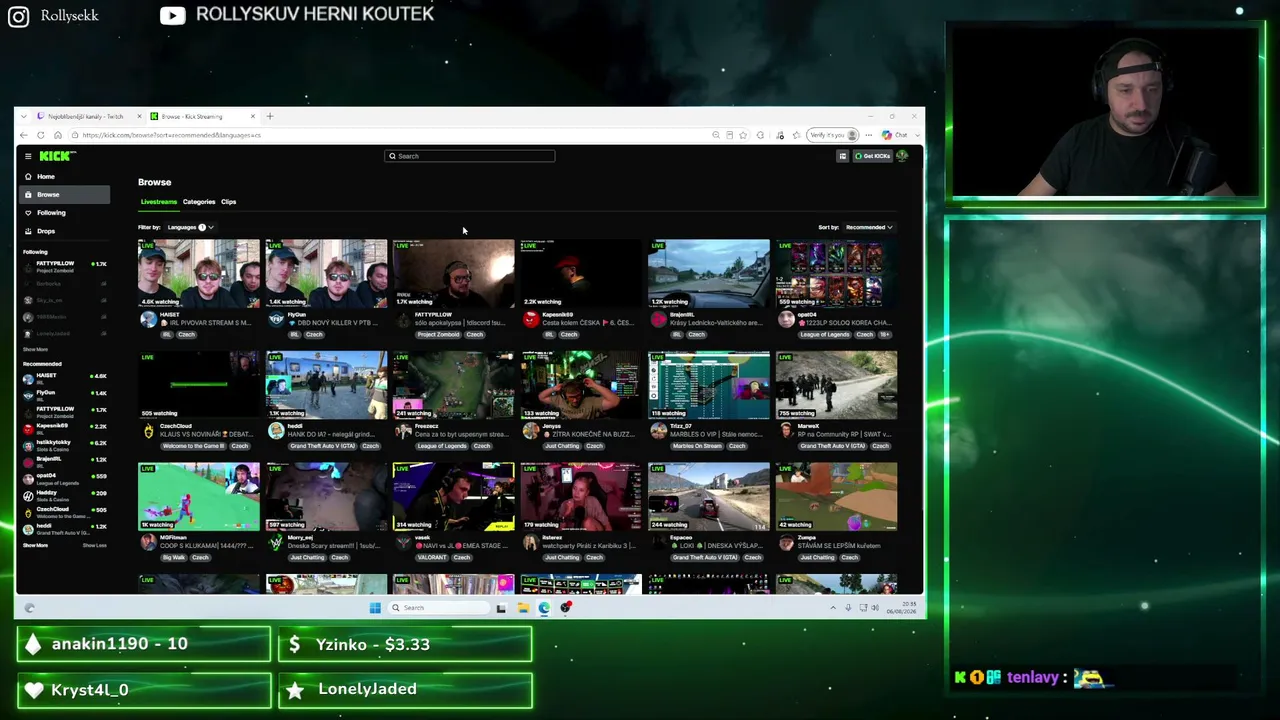
Task: Switch to the Categories tab
Action: click(x=198, y=202)
